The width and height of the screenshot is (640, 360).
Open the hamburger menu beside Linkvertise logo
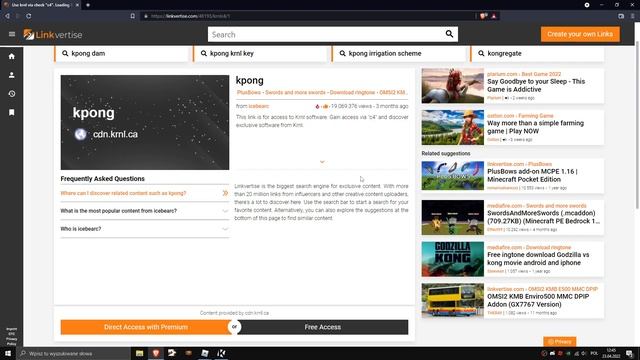[x=12, y=34]
